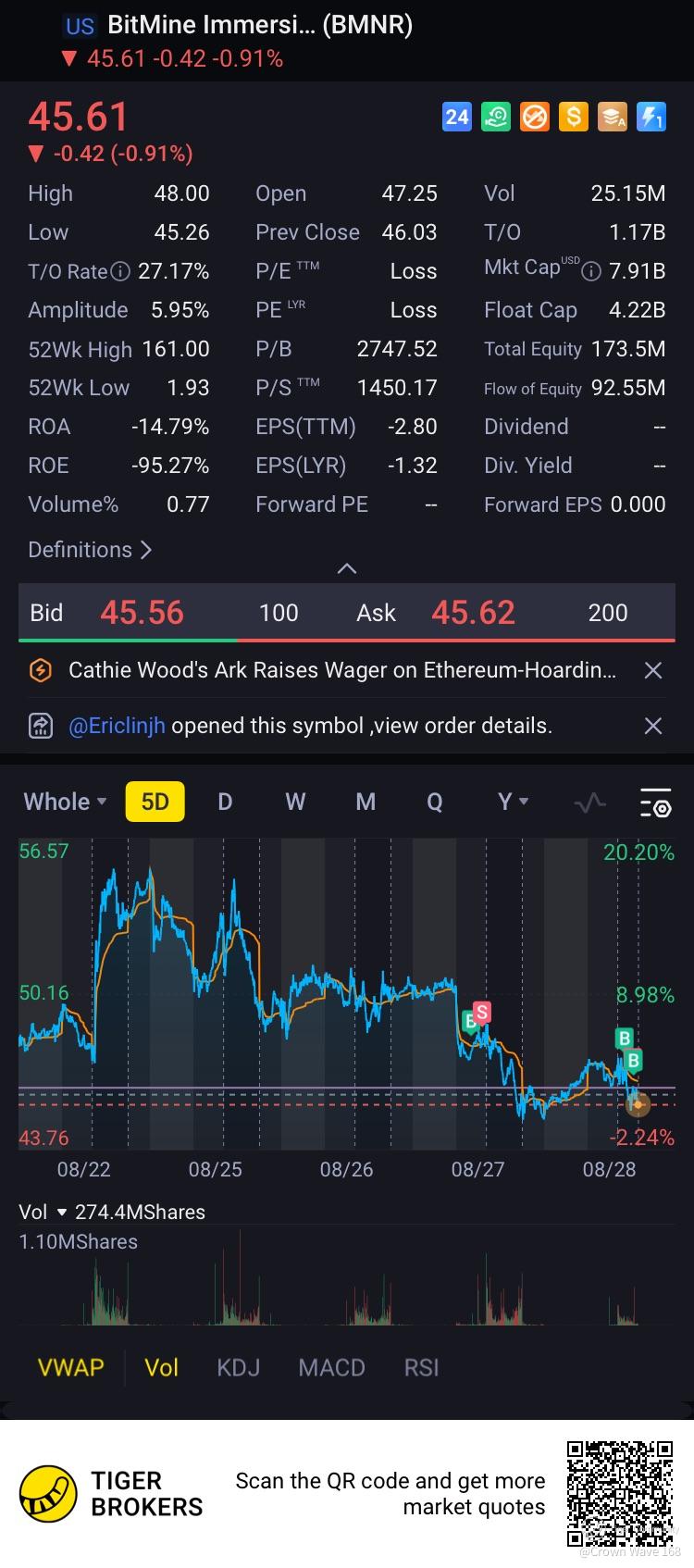Tap the Bid price 45.56

click(142, 613)
